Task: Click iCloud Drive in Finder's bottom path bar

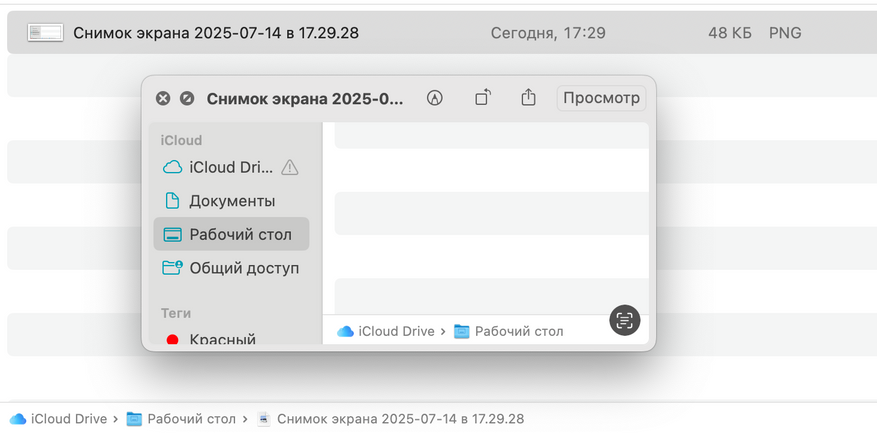Action: point(58,418)
